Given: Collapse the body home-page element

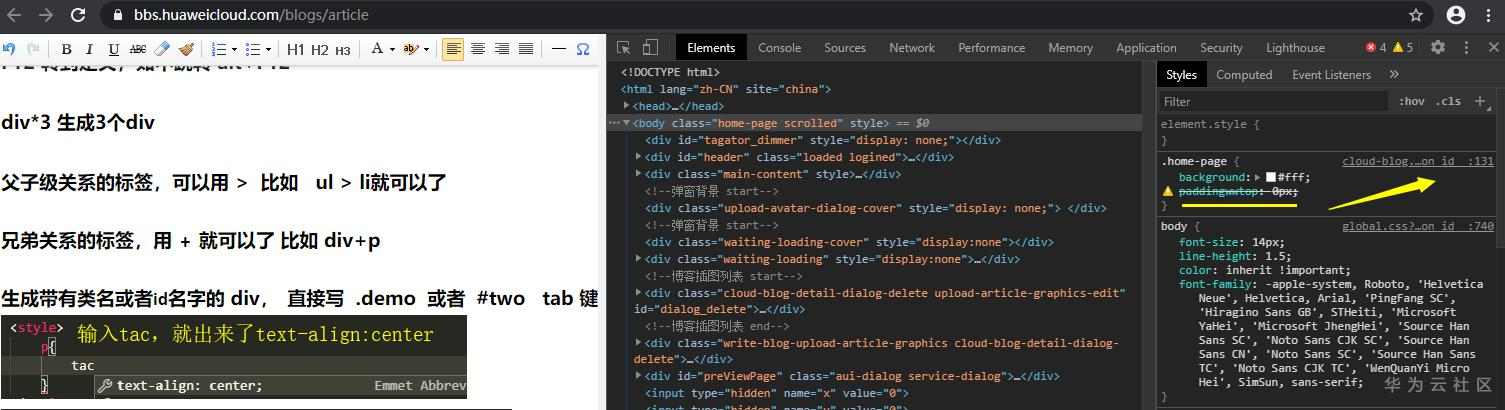Looking at the screenshot, I should click(x=627, y=123).
